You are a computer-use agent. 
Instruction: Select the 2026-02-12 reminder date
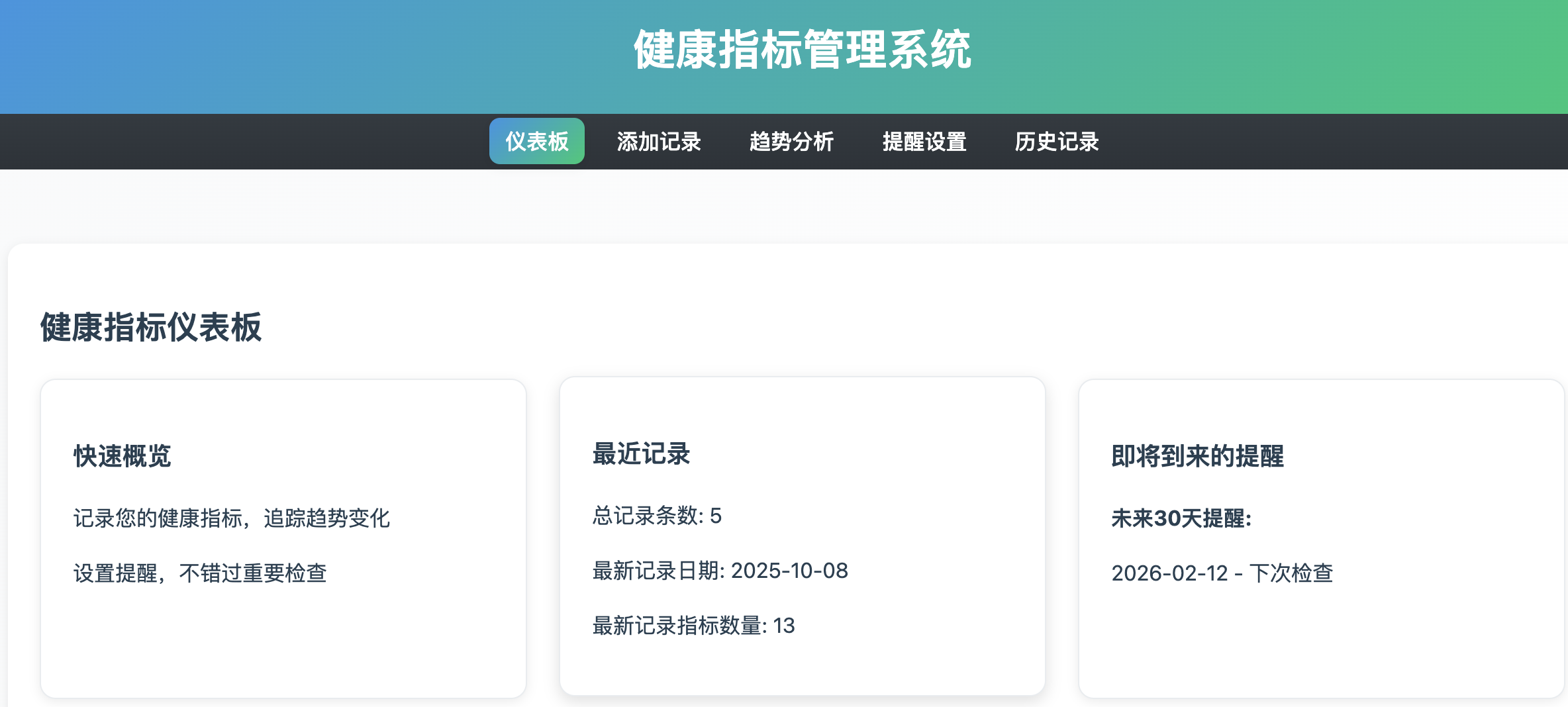tap(1169, 573)
